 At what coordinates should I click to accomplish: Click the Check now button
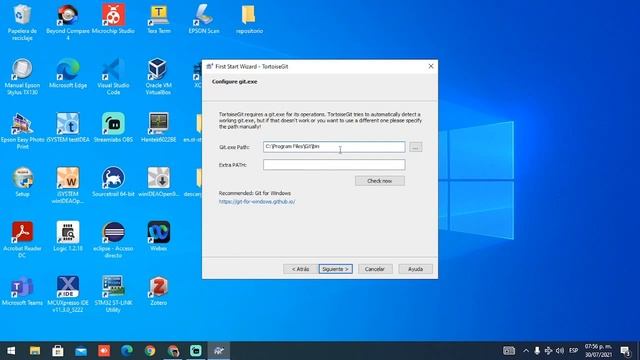click(380, 181)
